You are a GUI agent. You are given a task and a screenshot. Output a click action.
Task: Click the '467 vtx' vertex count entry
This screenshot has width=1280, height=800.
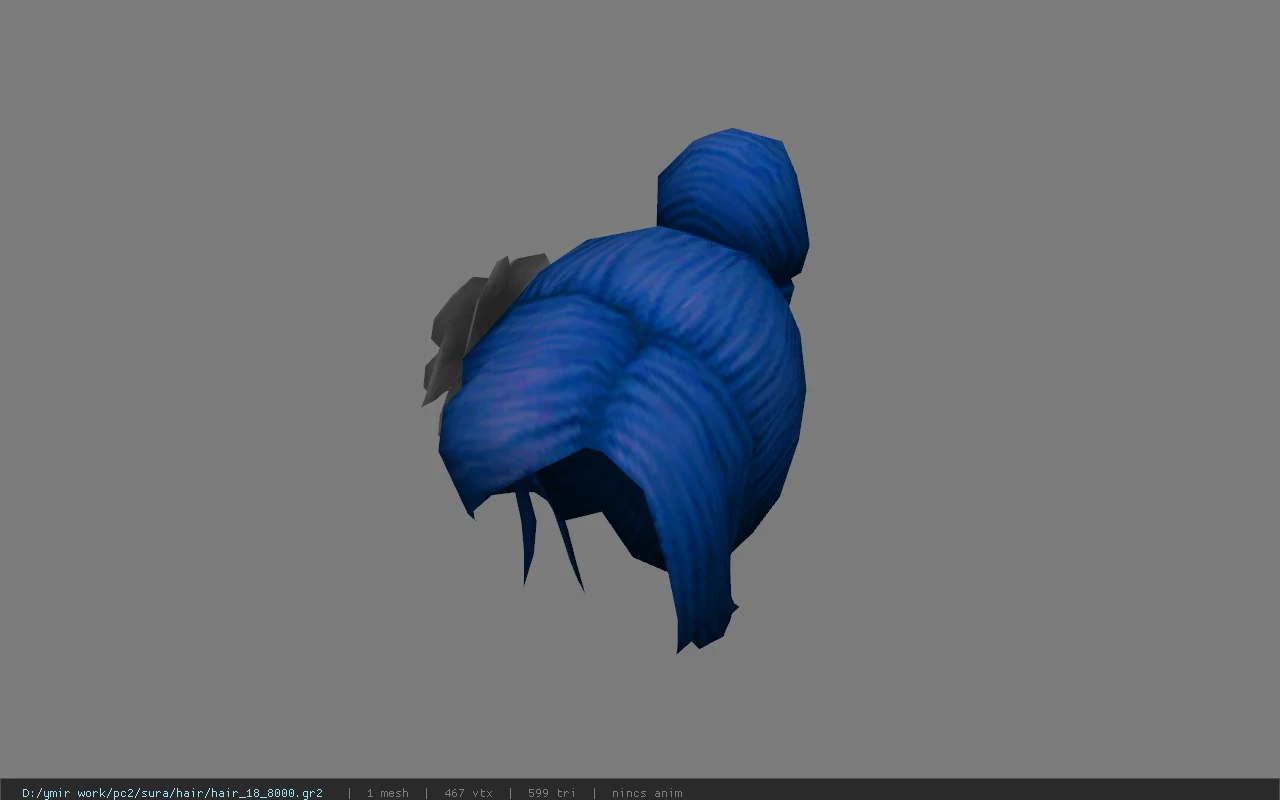pyautogui.click(x=468, y=793)
